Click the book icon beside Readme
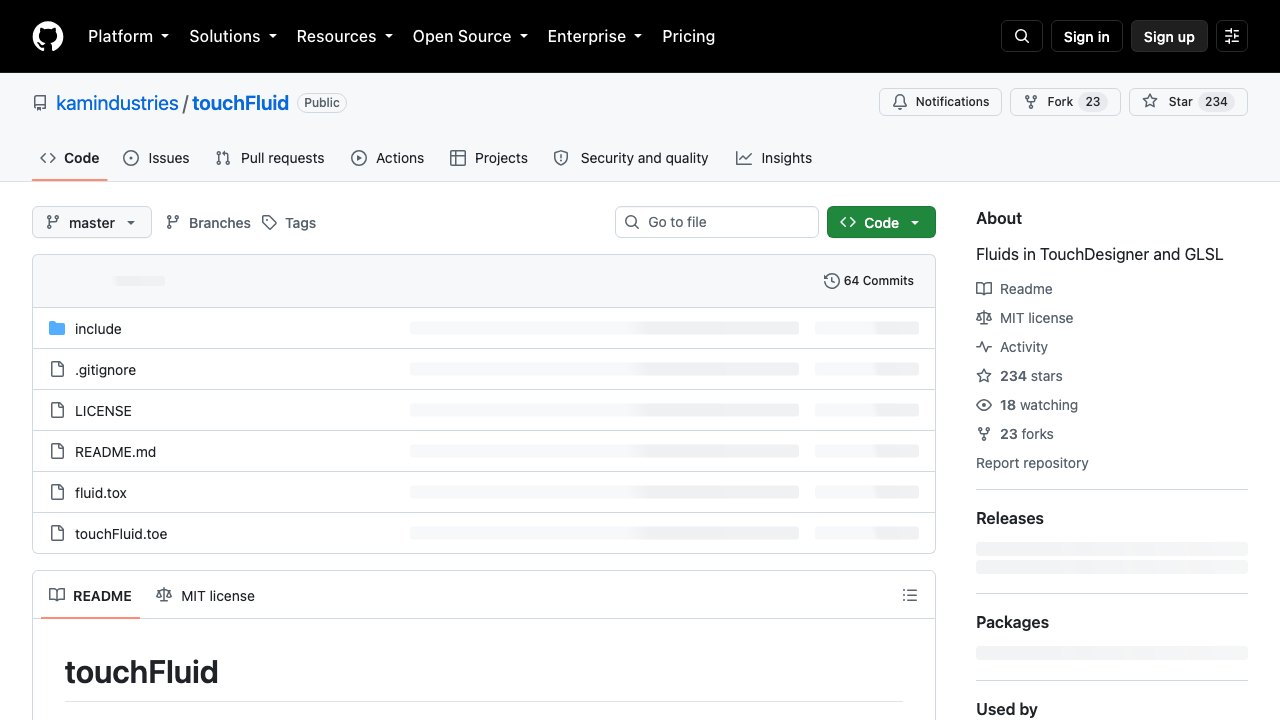The image size is (1280, 720). (x=984, y=289)
